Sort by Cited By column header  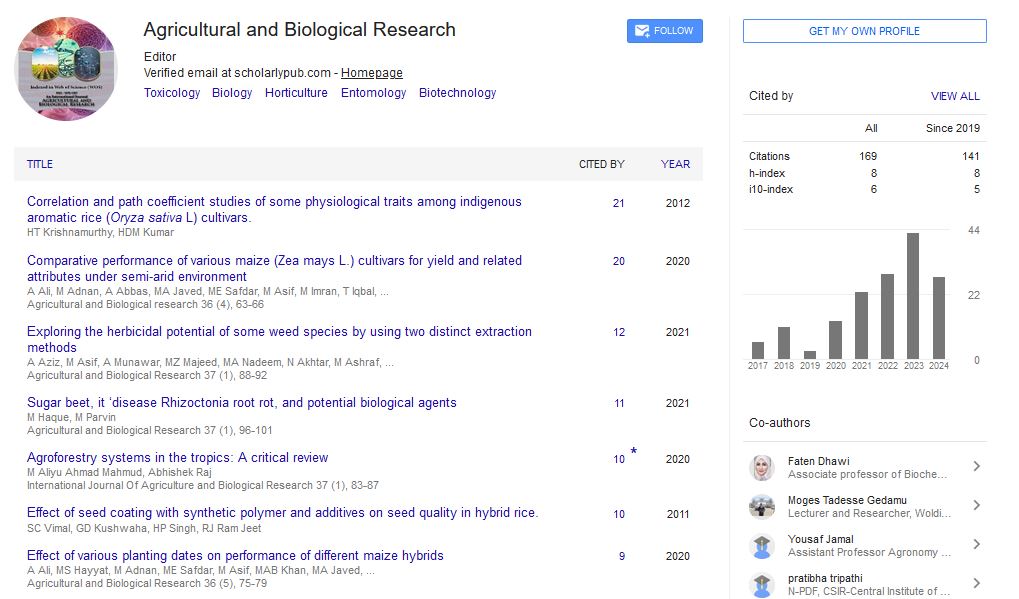[x=601, y=164]
